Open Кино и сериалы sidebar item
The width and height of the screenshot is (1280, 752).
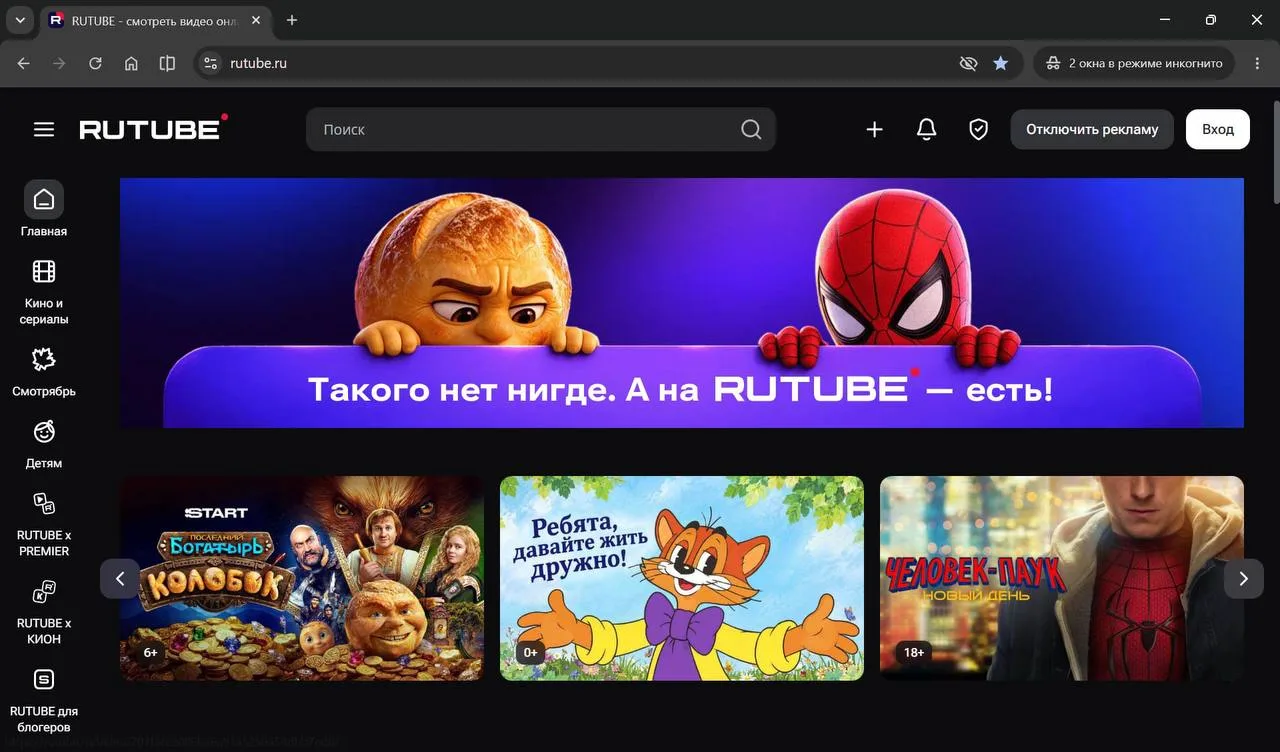44,292
